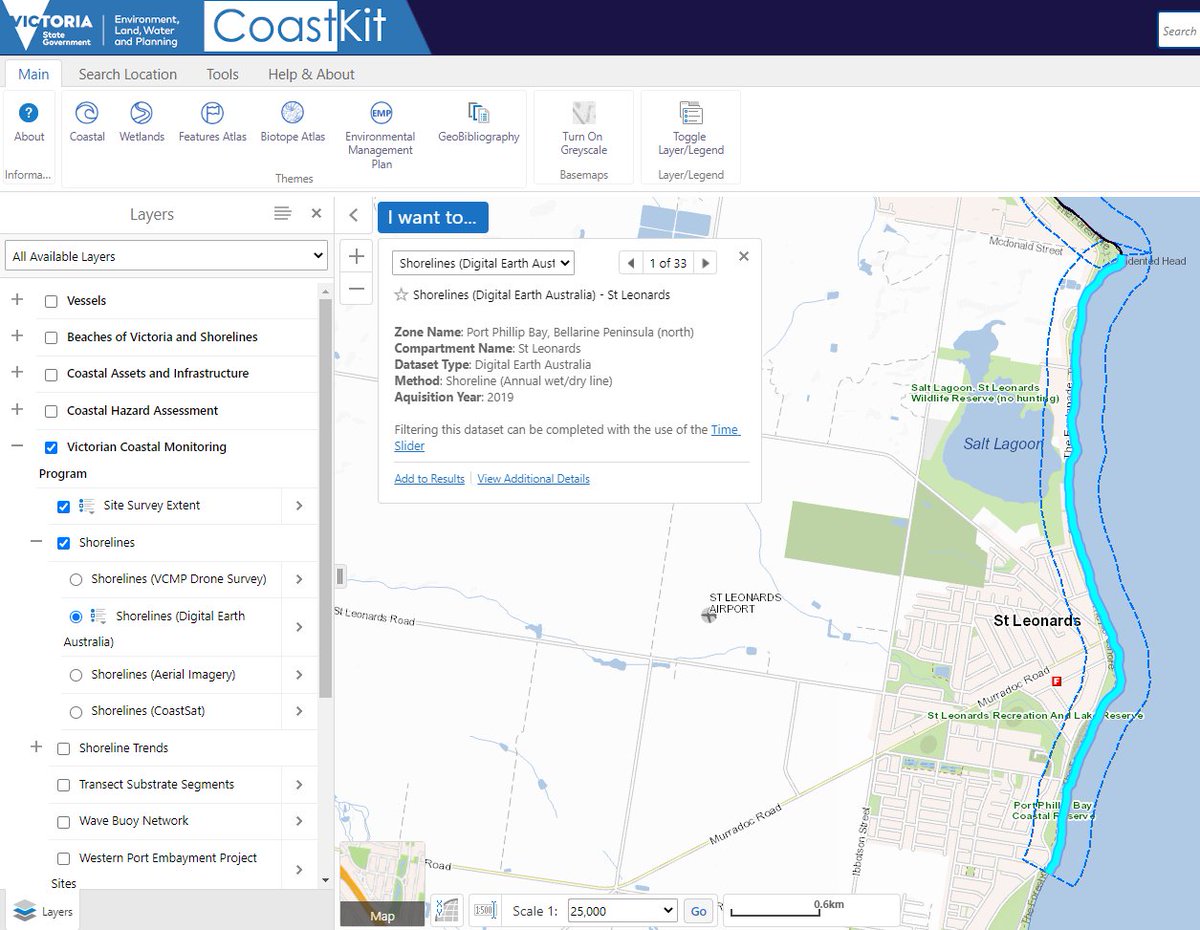Select Shorelines (CoastSat) radio button

pyautogui.click(x=76, y=712)
